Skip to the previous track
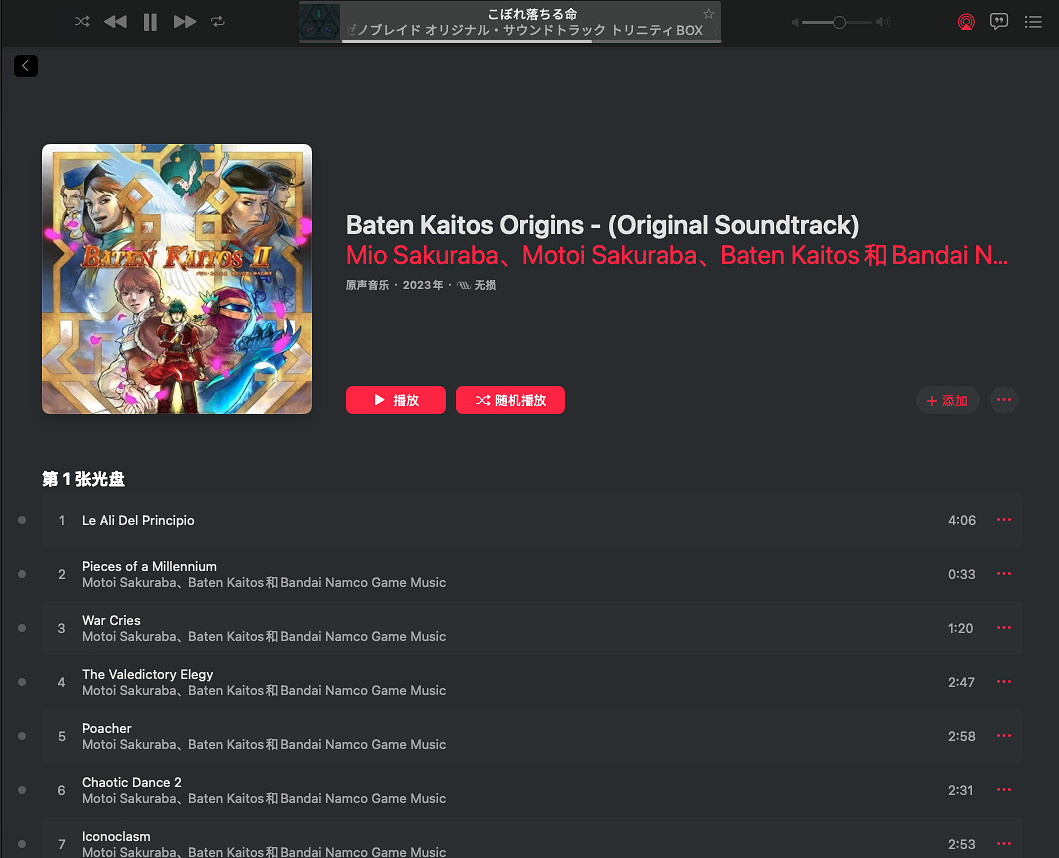This screenshot has width=1059, height=858. click(115, 22)
